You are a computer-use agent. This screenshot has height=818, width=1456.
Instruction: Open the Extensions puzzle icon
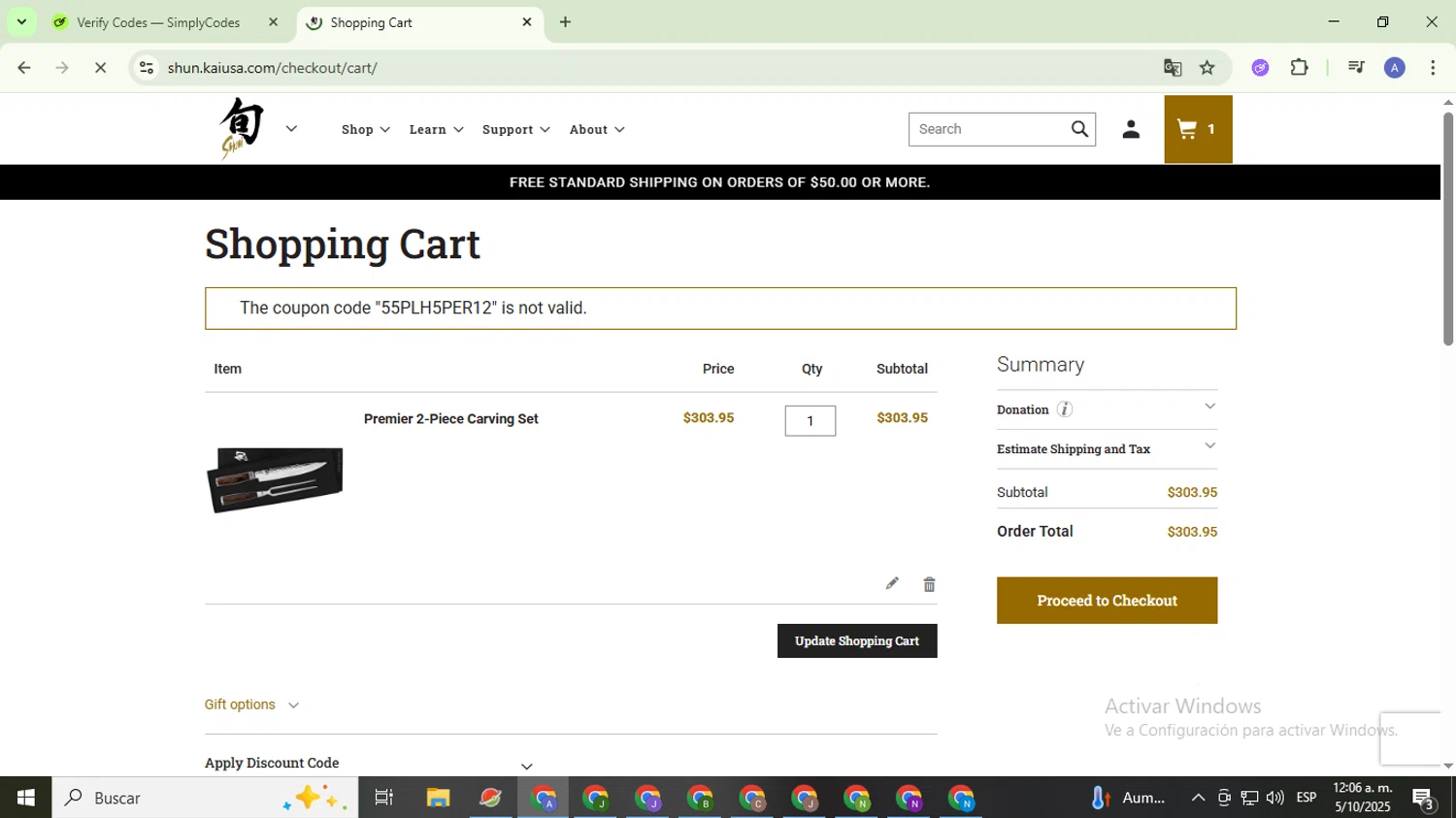point(1300,68)
